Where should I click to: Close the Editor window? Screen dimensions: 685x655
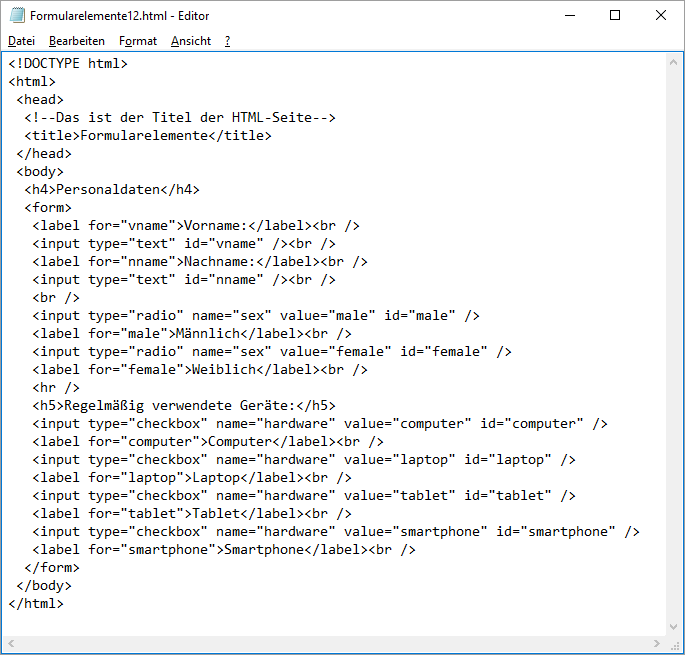[x=661, y=16]
